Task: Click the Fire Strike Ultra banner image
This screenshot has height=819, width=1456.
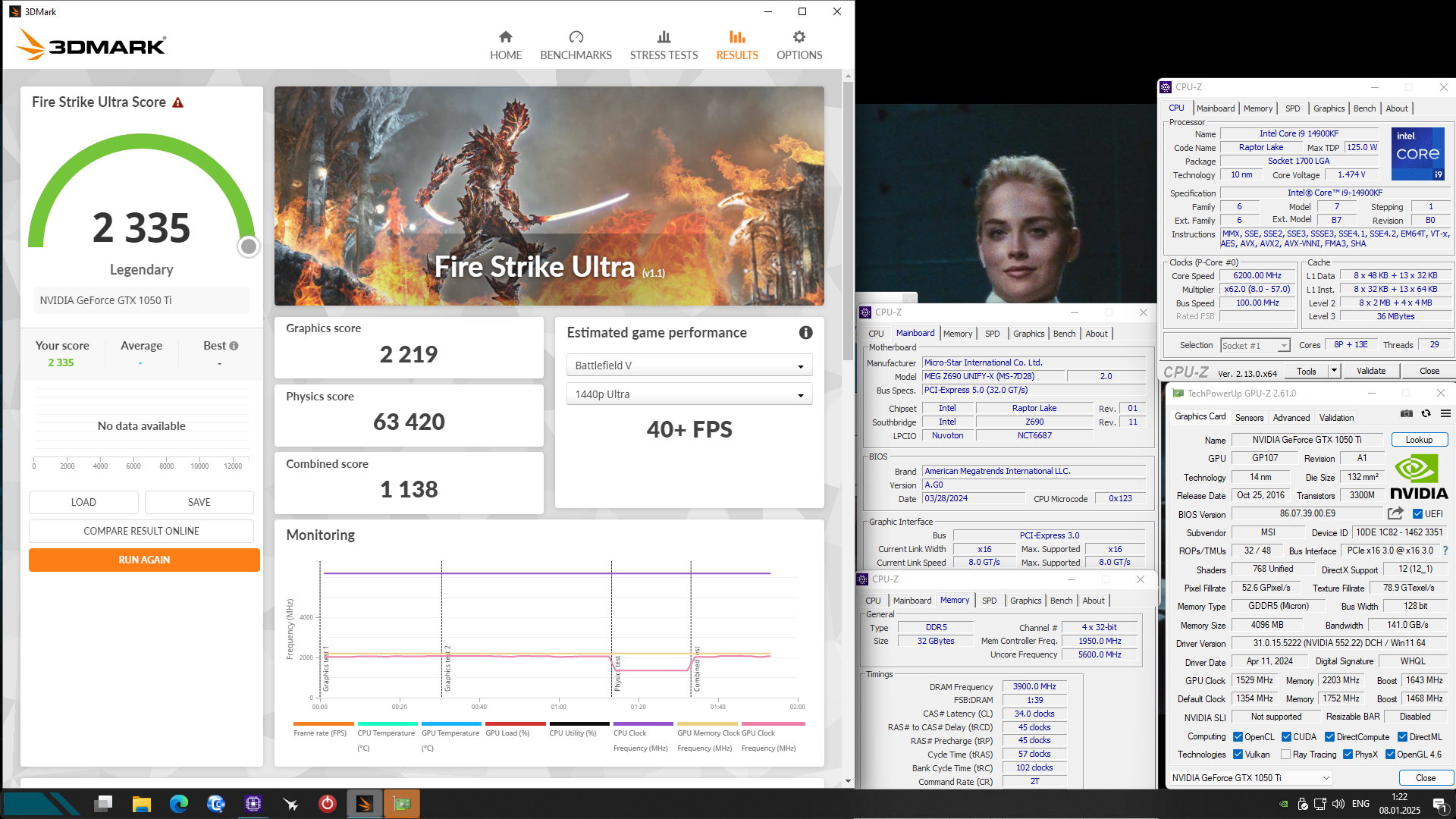Action: (x=549, y=196)
